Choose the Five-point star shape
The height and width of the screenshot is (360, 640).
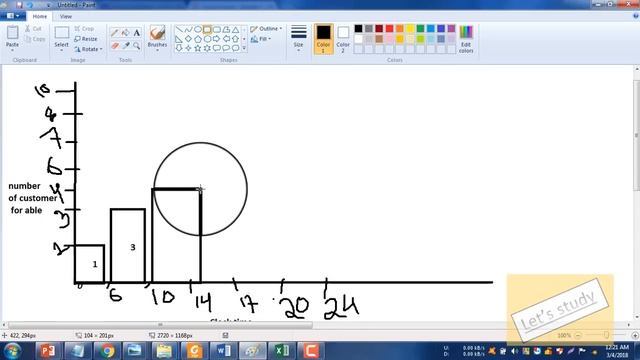tap(198, 48)
